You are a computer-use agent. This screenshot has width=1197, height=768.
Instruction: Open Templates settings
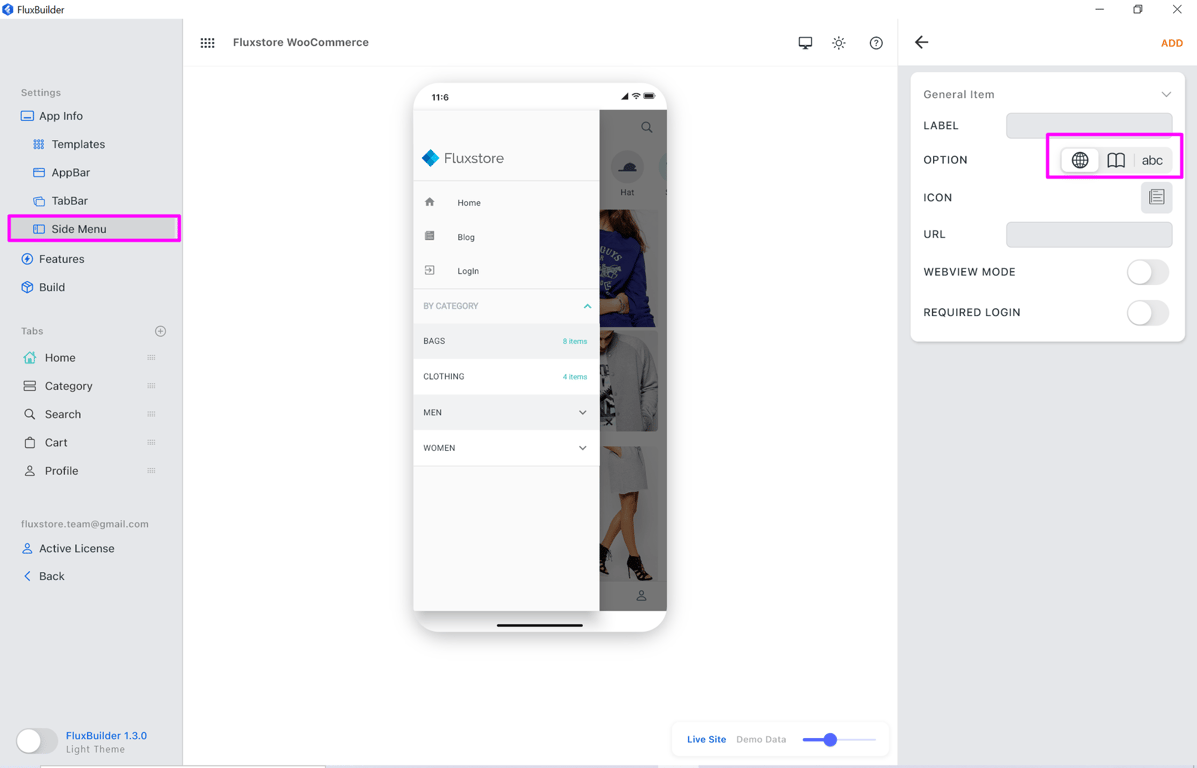tap(69, 144)
